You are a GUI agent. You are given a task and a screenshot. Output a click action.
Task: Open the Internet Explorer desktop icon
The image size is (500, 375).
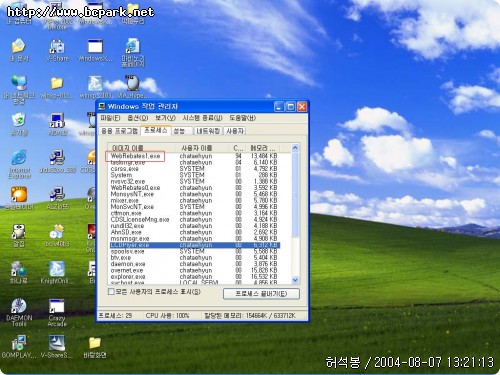(x=19, y=164)
